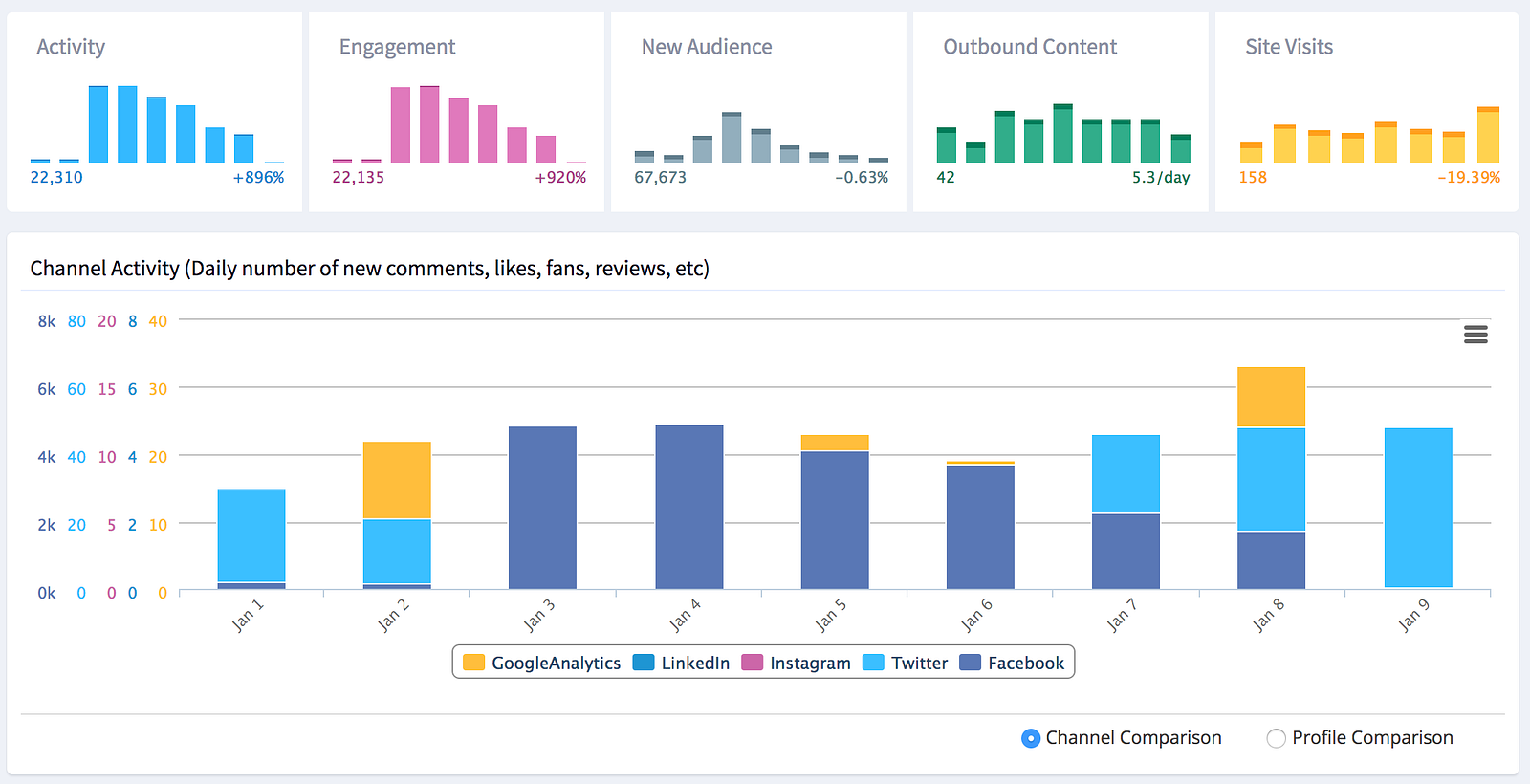Image resolution: width=1530 pixels, height=784 pixels.
Task: Toggle LinkedIn series in the legend
Action: tap(681, 663)
